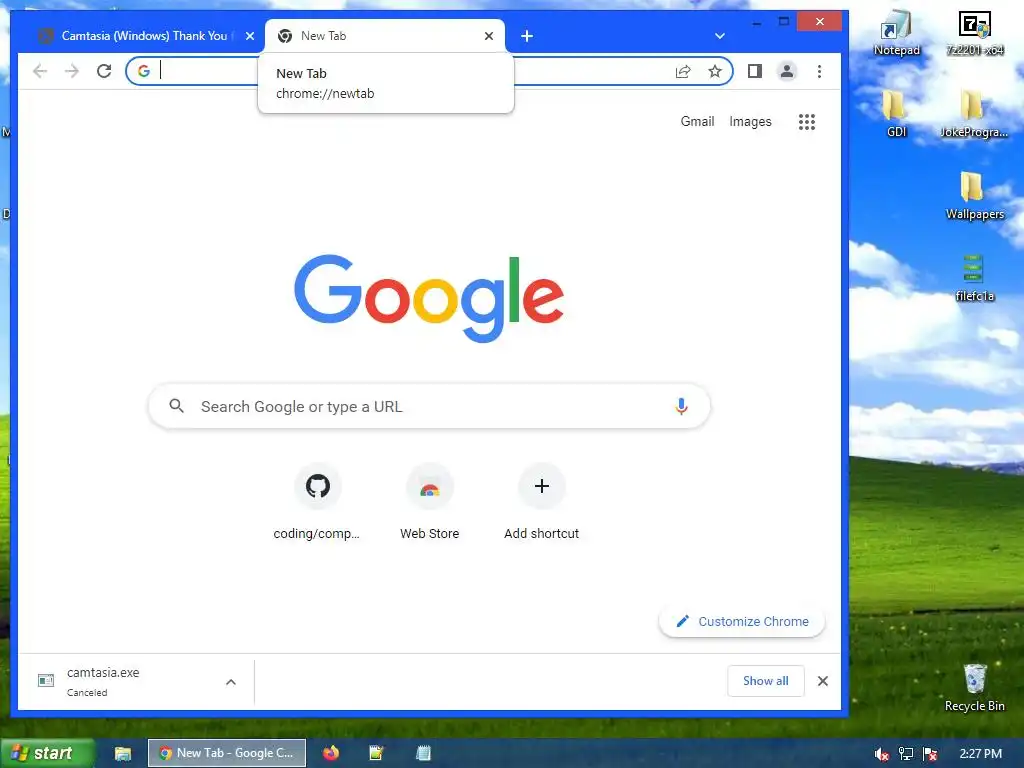This screenshot has height=768, width=1024.
Task: Click the Search Google or type a URL box
Action: click(429, 406)
